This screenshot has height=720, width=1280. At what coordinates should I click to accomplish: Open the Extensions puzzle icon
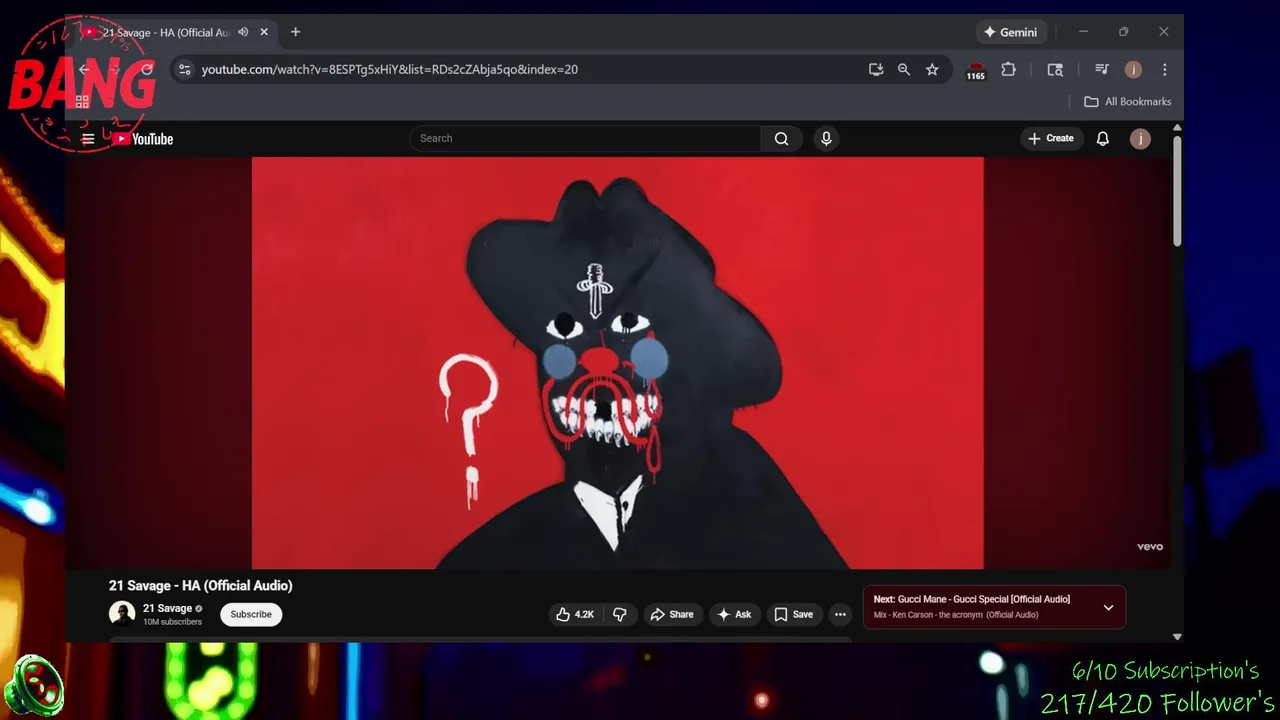point(1008,69)
